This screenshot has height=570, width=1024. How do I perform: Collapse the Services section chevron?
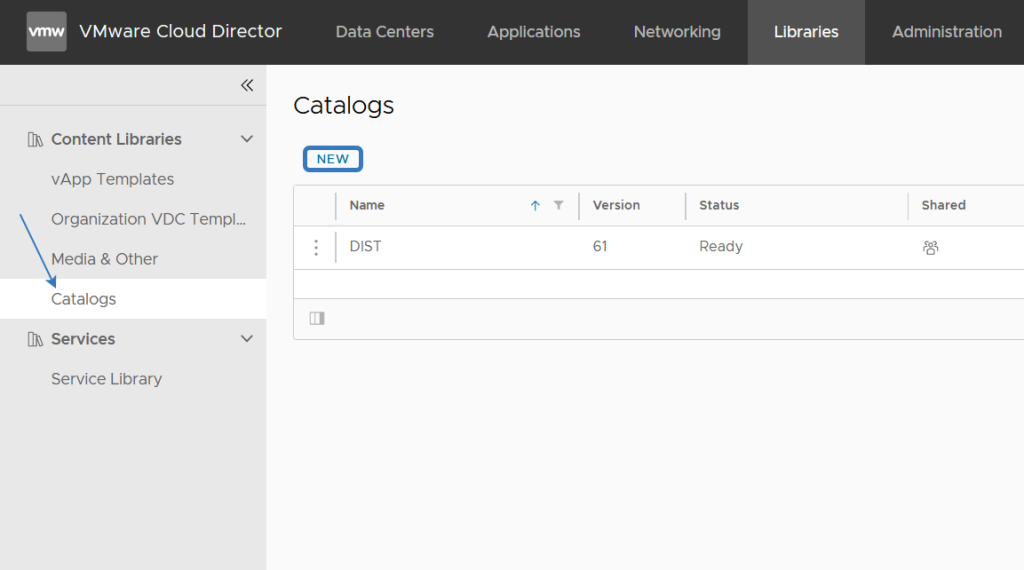click(x=247, y=339)
